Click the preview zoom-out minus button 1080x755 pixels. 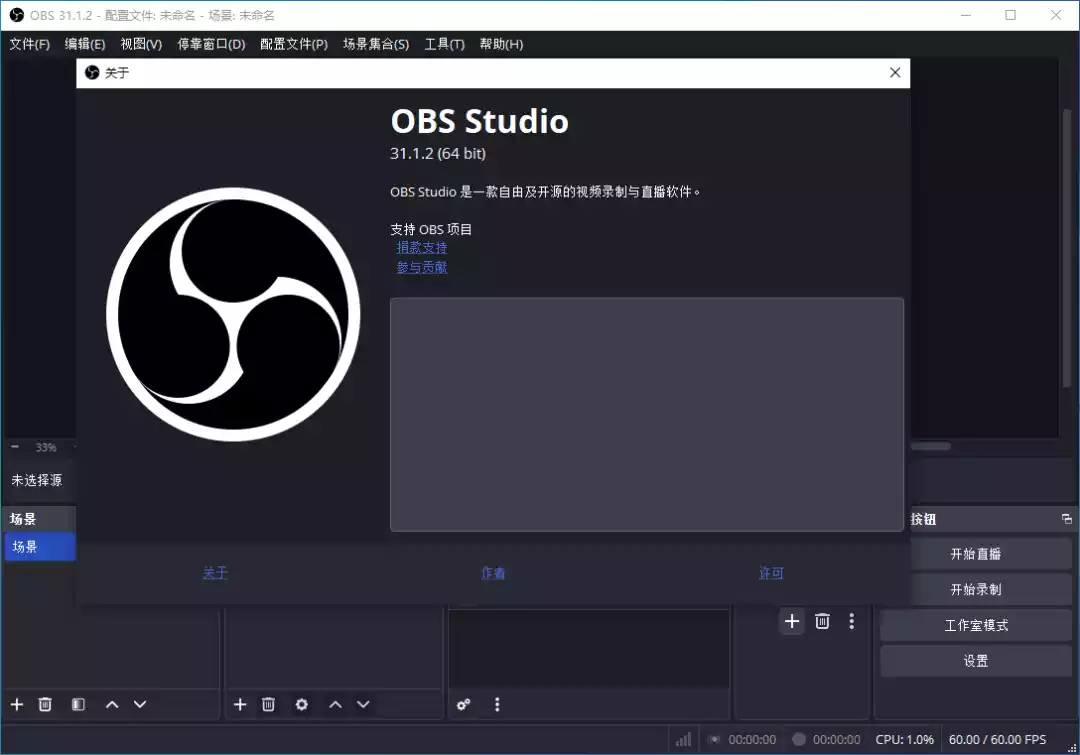[14, 447]
